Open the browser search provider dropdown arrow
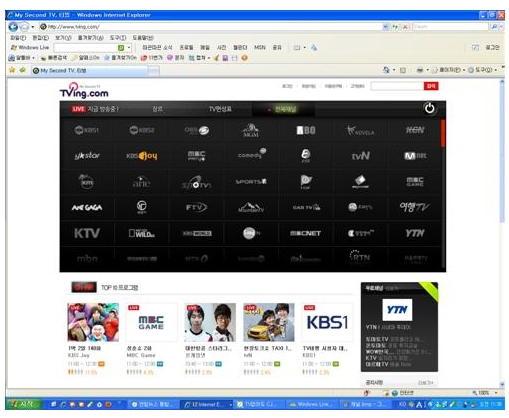Viewport: 509px width, 418px height. (x=501, y=27)
